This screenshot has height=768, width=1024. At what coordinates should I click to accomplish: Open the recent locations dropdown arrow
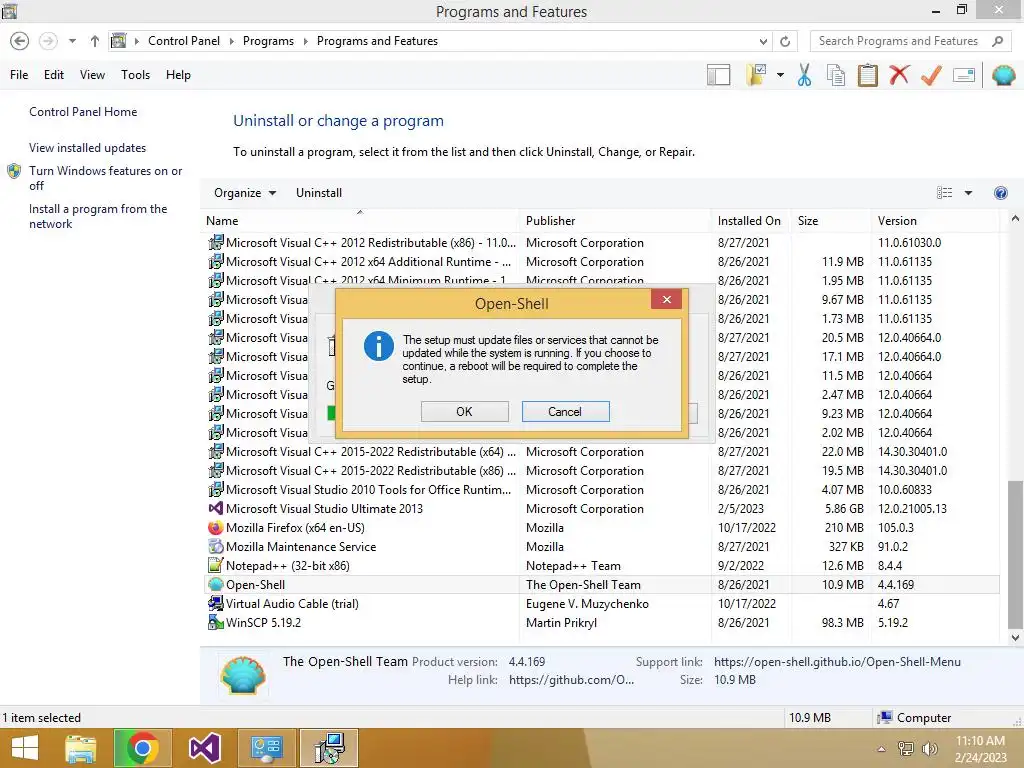point(72,41)
